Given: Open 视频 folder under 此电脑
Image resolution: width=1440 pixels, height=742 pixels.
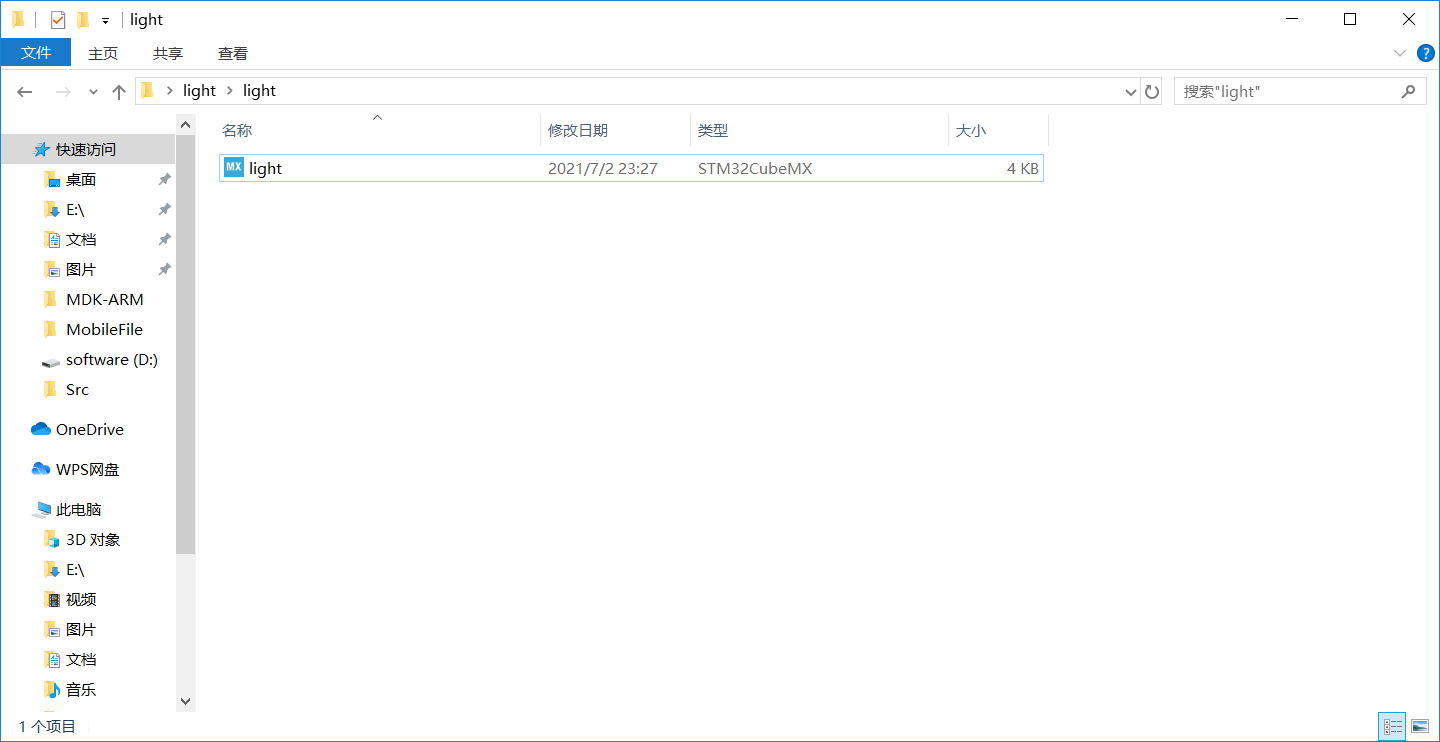Looking at the screenshot, I should click(81, 600).
